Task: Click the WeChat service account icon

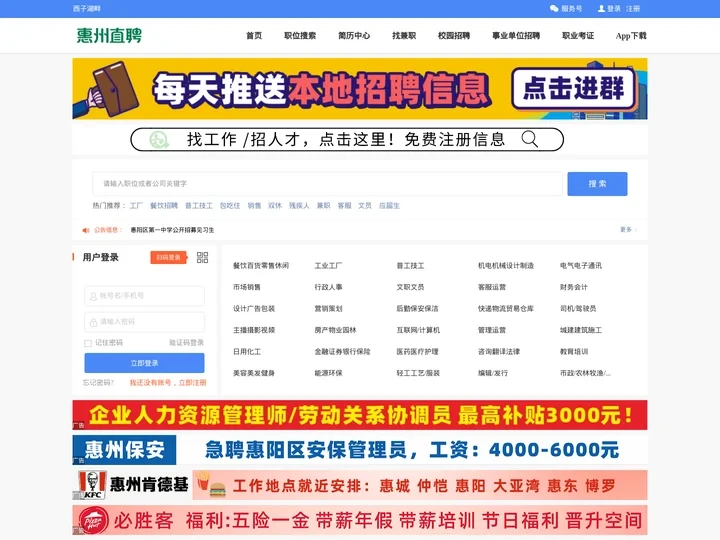Action: click(554, 8)
